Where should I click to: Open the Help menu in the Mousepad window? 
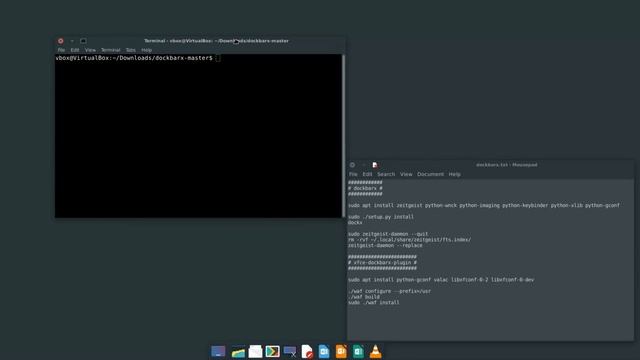[455, 174]
